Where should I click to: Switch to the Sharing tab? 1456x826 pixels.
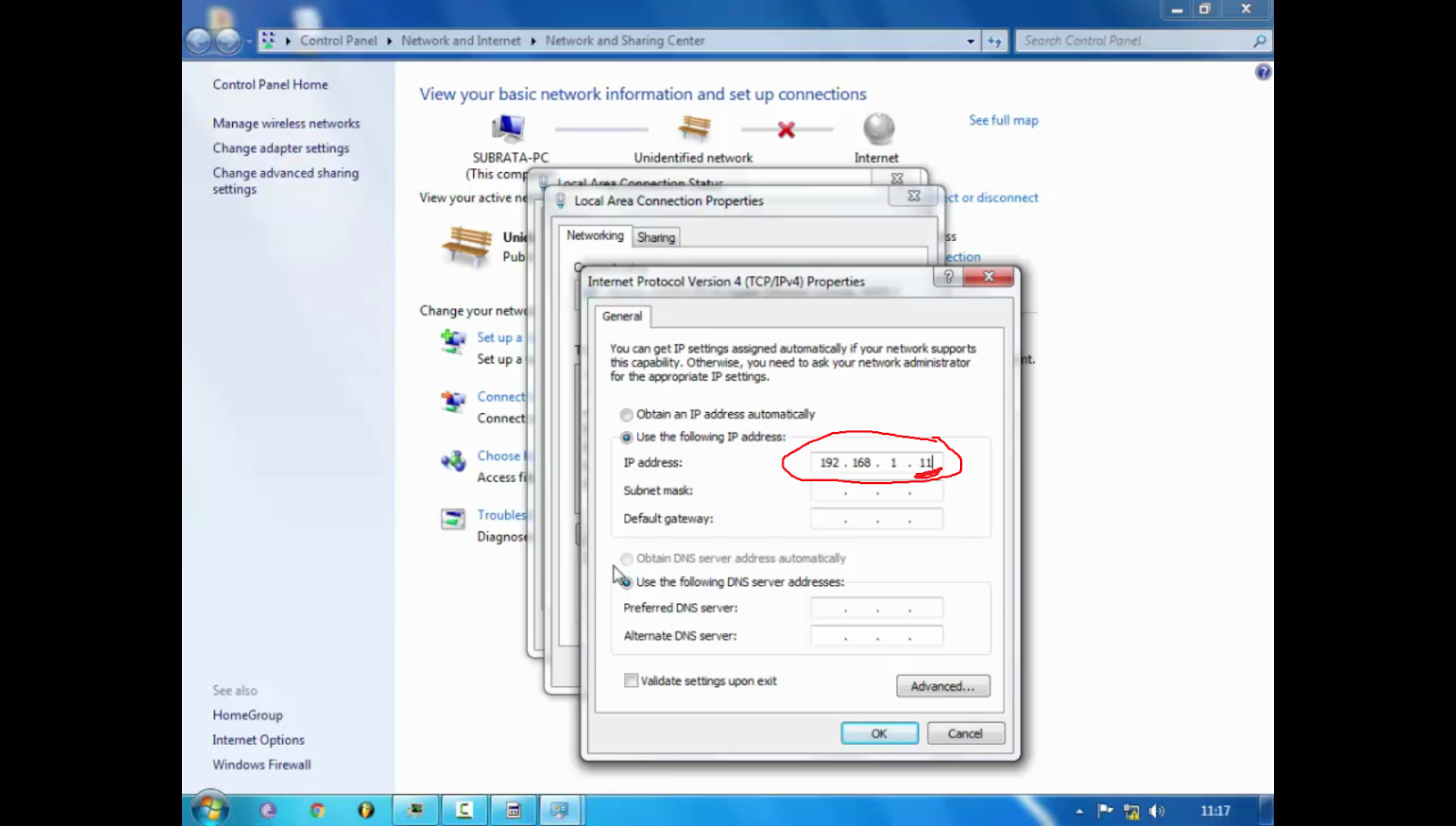[655, 237]
